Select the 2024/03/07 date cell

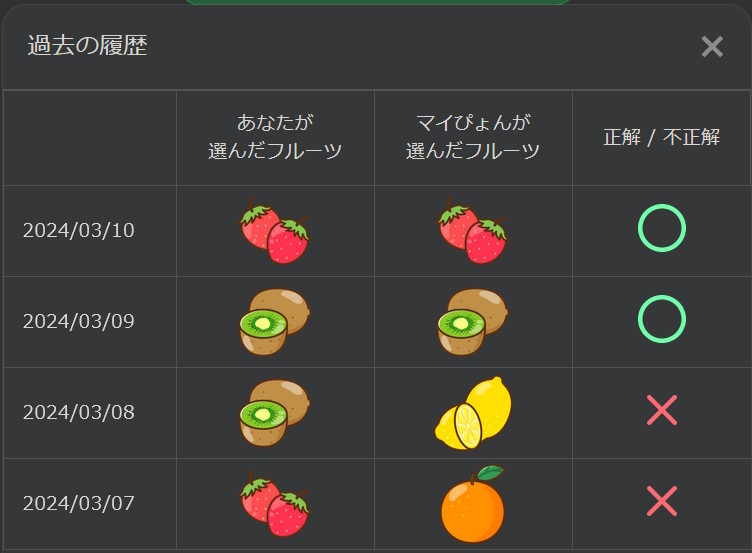coord(79,504)
